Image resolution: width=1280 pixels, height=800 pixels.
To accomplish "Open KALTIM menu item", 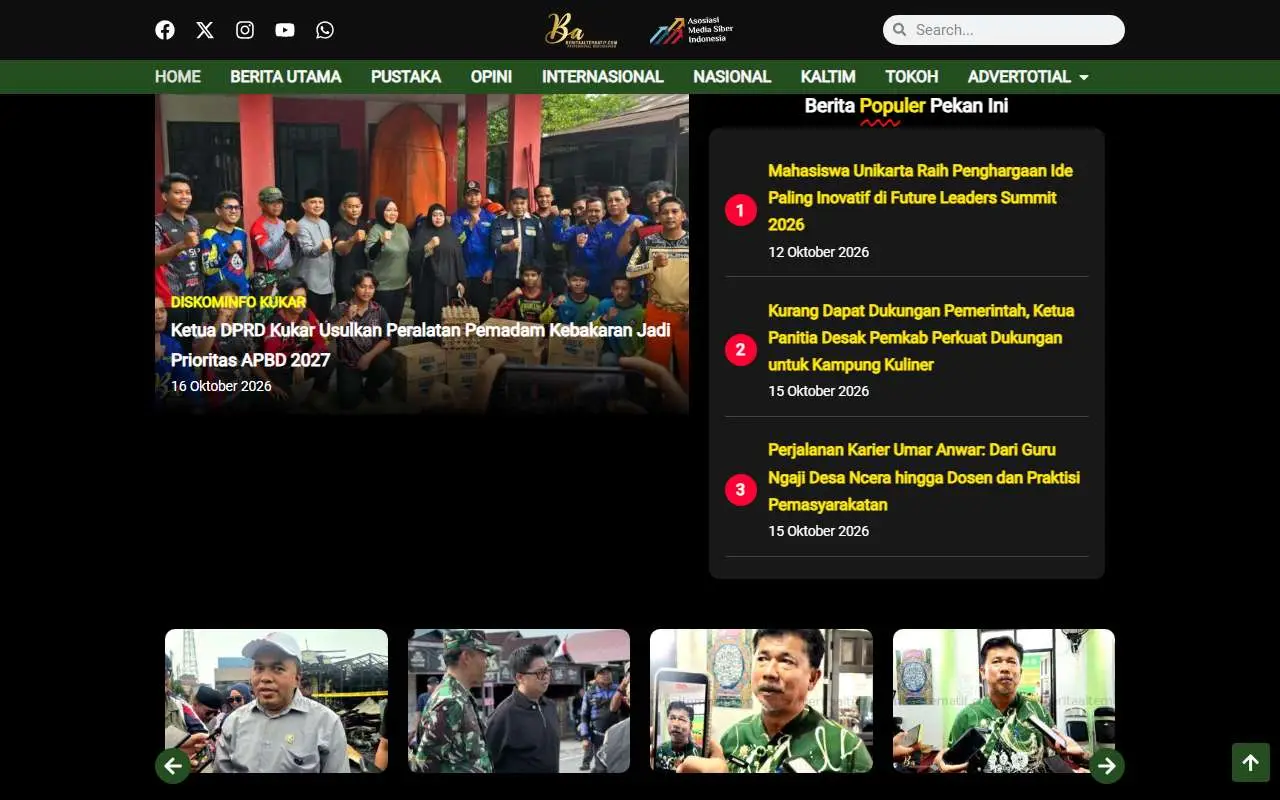I will coord(828,77).
